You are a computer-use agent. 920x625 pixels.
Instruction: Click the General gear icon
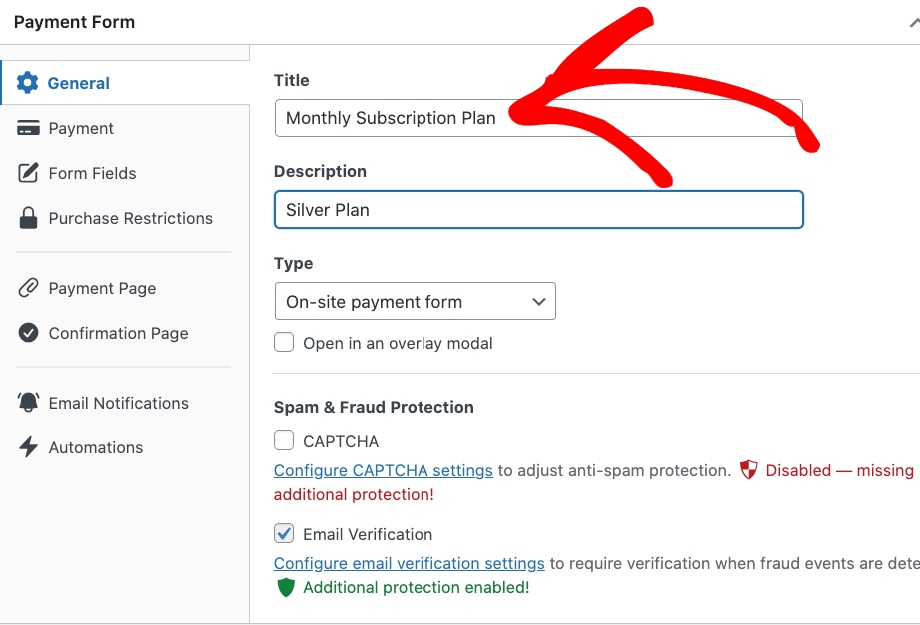(x=28, y=83)
